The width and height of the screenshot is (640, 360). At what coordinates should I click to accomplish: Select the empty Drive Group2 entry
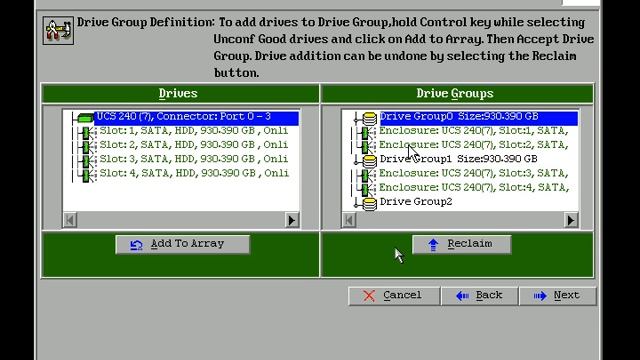(416, 202)
